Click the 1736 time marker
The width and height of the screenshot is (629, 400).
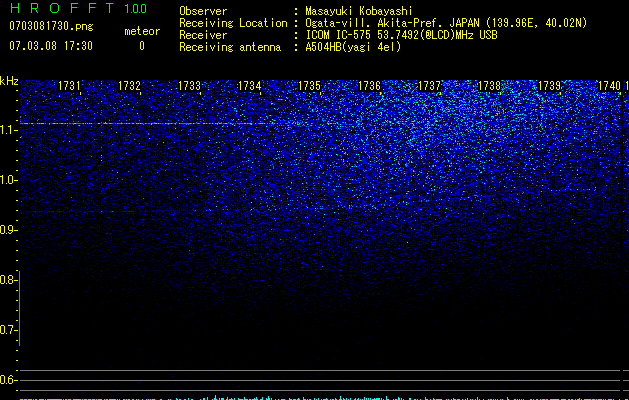[x=369, y=86]
